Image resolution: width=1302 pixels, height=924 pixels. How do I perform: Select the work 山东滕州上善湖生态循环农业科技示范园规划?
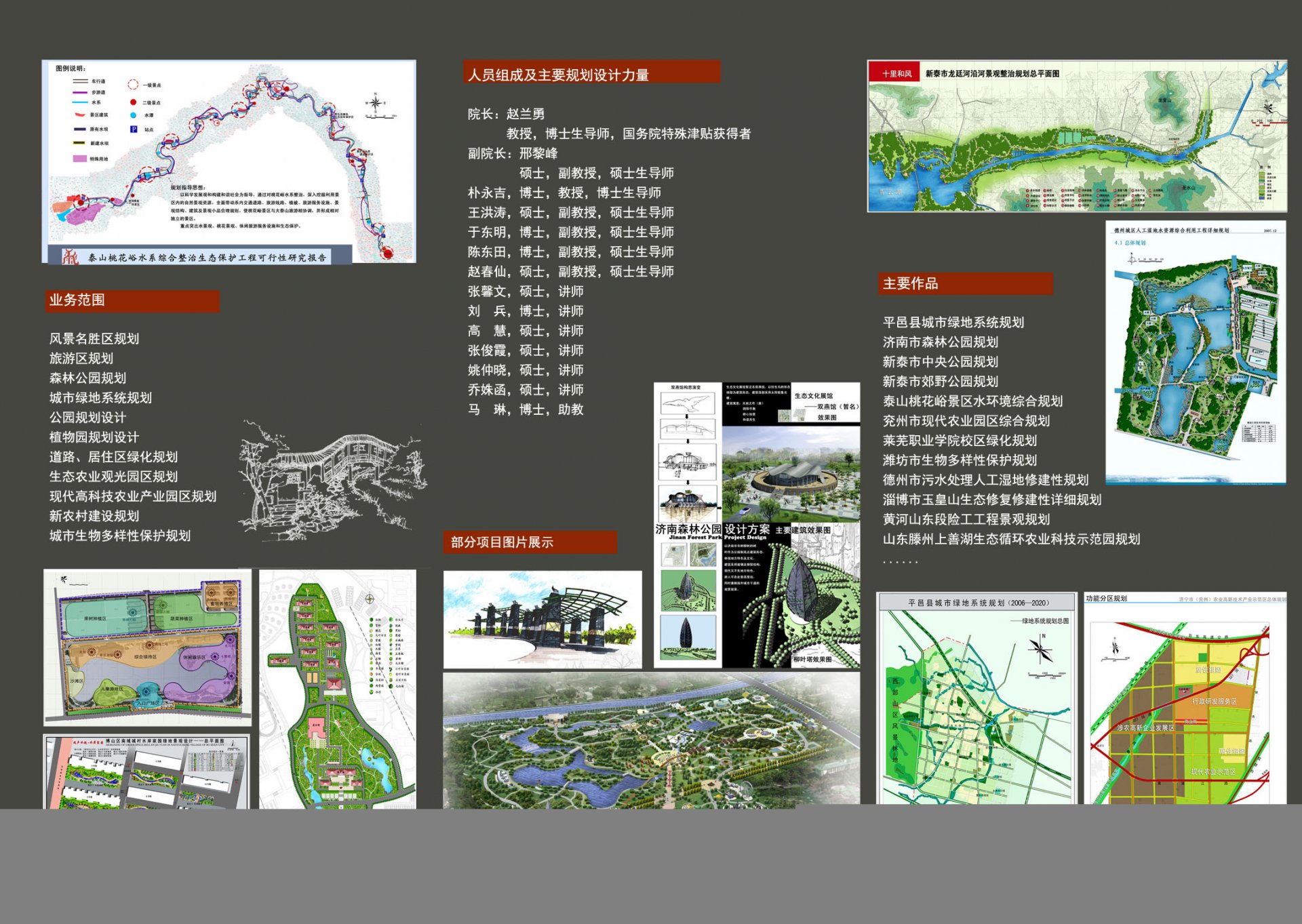point(1012,538)
